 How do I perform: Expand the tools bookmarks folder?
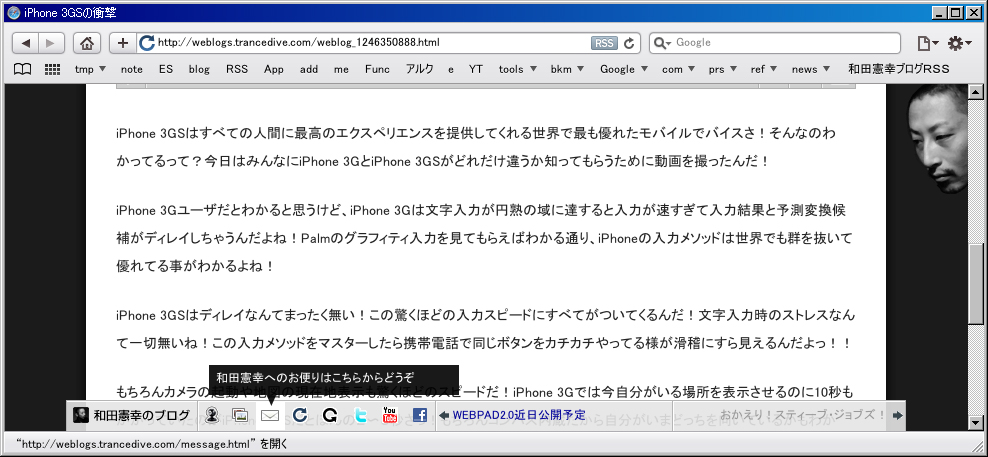pos(517,69)
